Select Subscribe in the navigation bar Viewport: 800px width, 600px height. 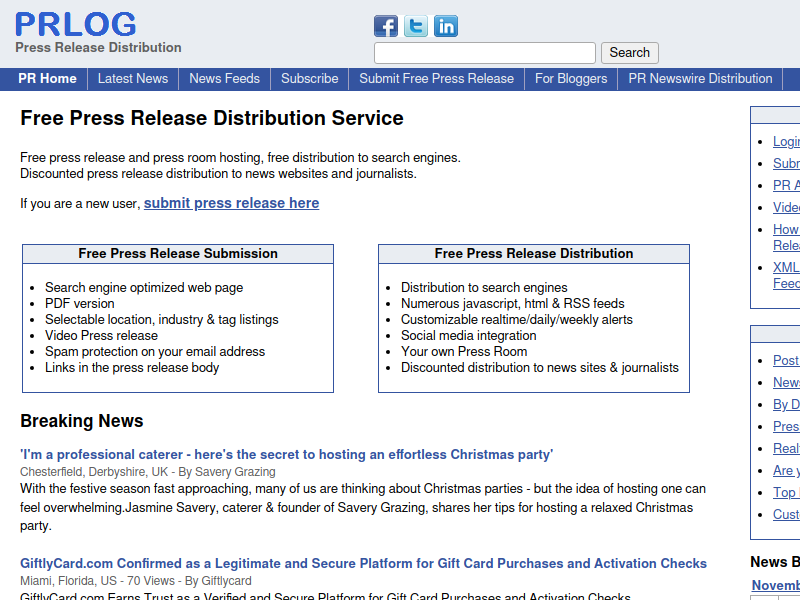click(309, 79)
